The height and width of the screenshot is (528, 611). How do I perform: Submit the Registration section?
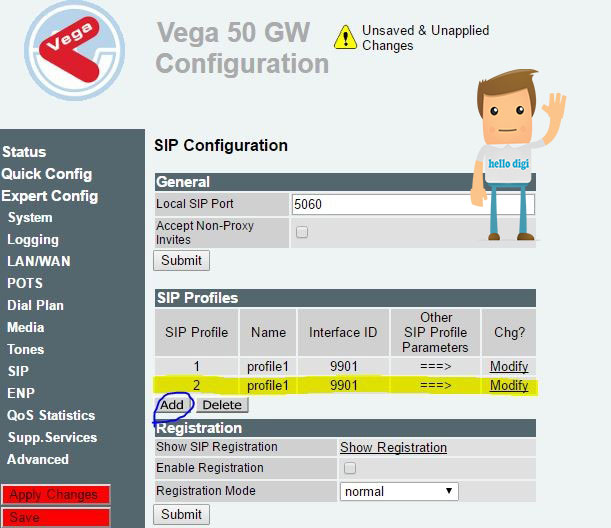point(182,514)
